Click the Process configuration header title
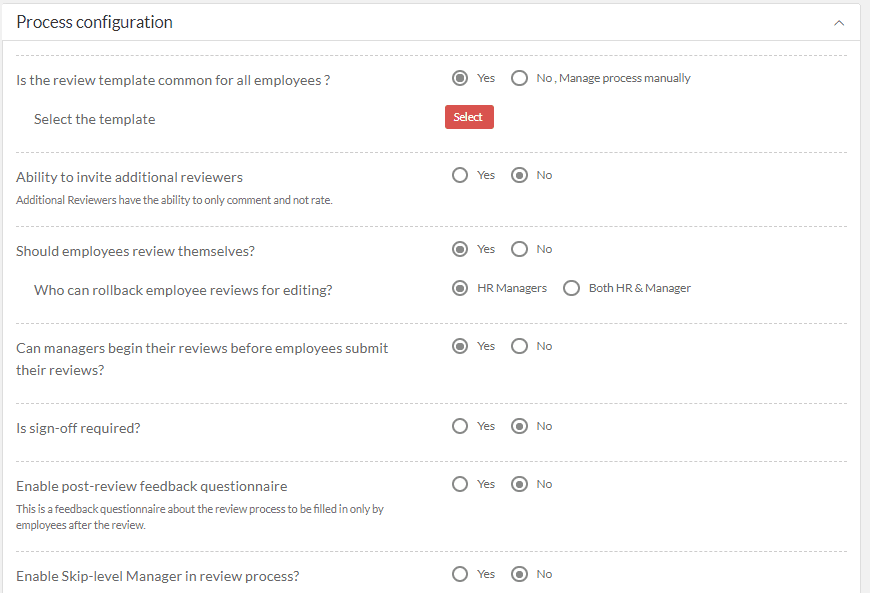870x593 pixels. (x=94, y=22)
